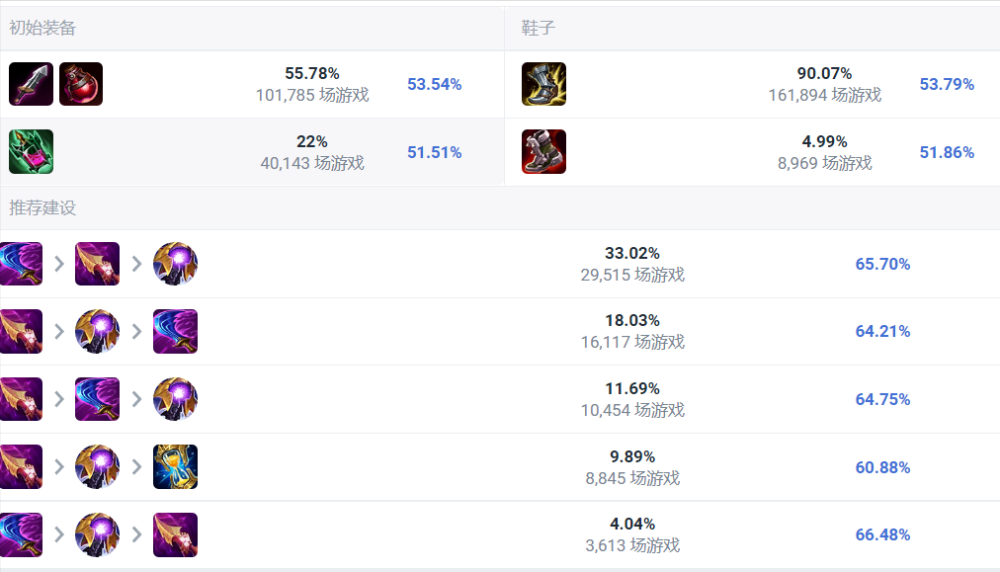Select first item of the 33.02% build

[x=21, y=264]
